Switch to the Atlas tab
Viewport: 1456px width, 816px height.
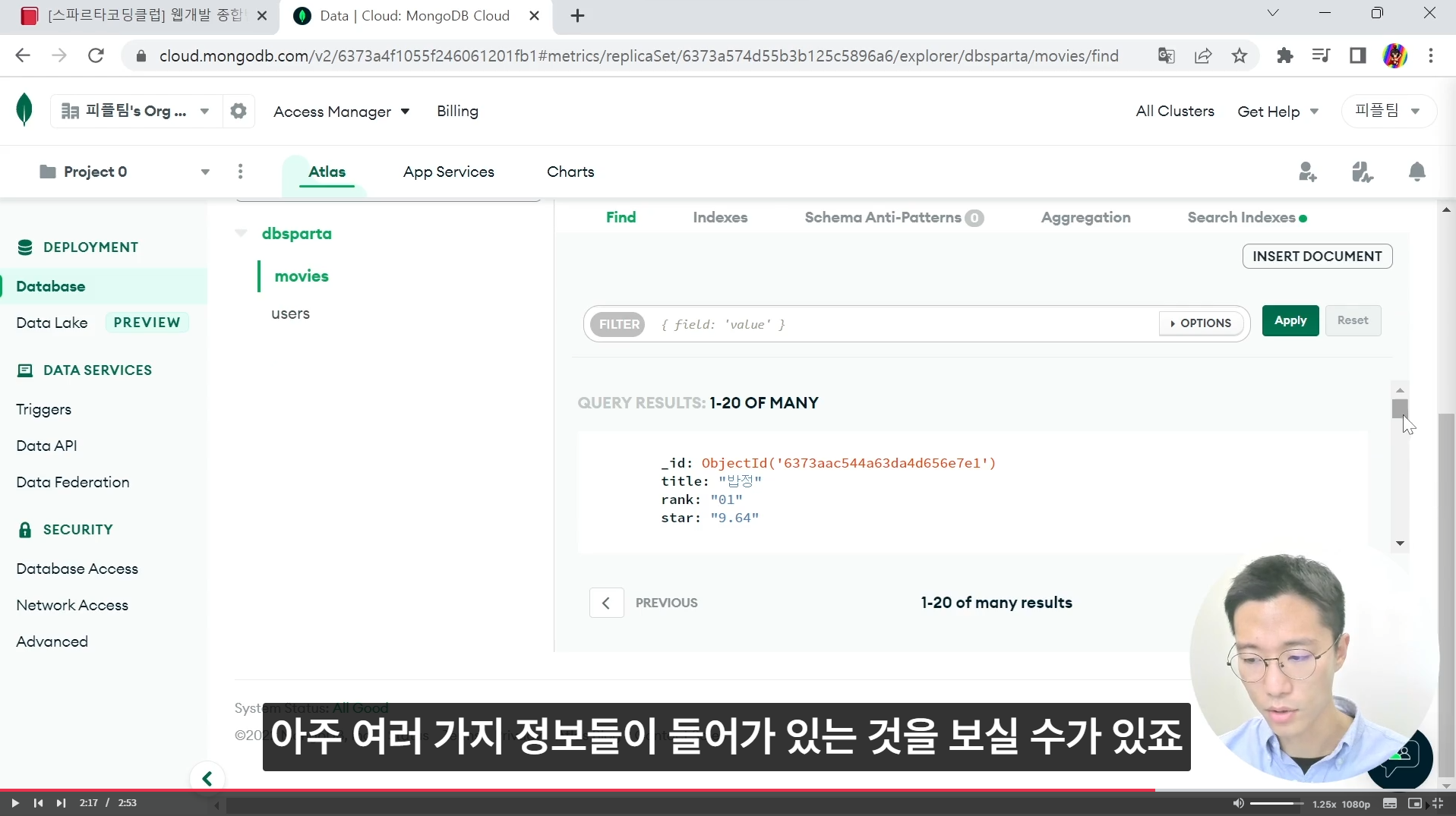pyautogui.click(x=327, y=172)
